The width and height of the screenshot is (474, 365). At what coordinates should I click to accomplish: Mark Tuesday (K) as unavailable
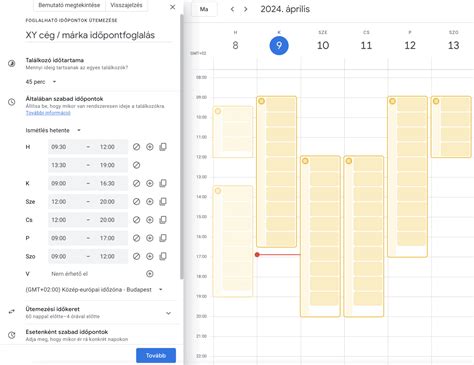(x=136, y=183)
